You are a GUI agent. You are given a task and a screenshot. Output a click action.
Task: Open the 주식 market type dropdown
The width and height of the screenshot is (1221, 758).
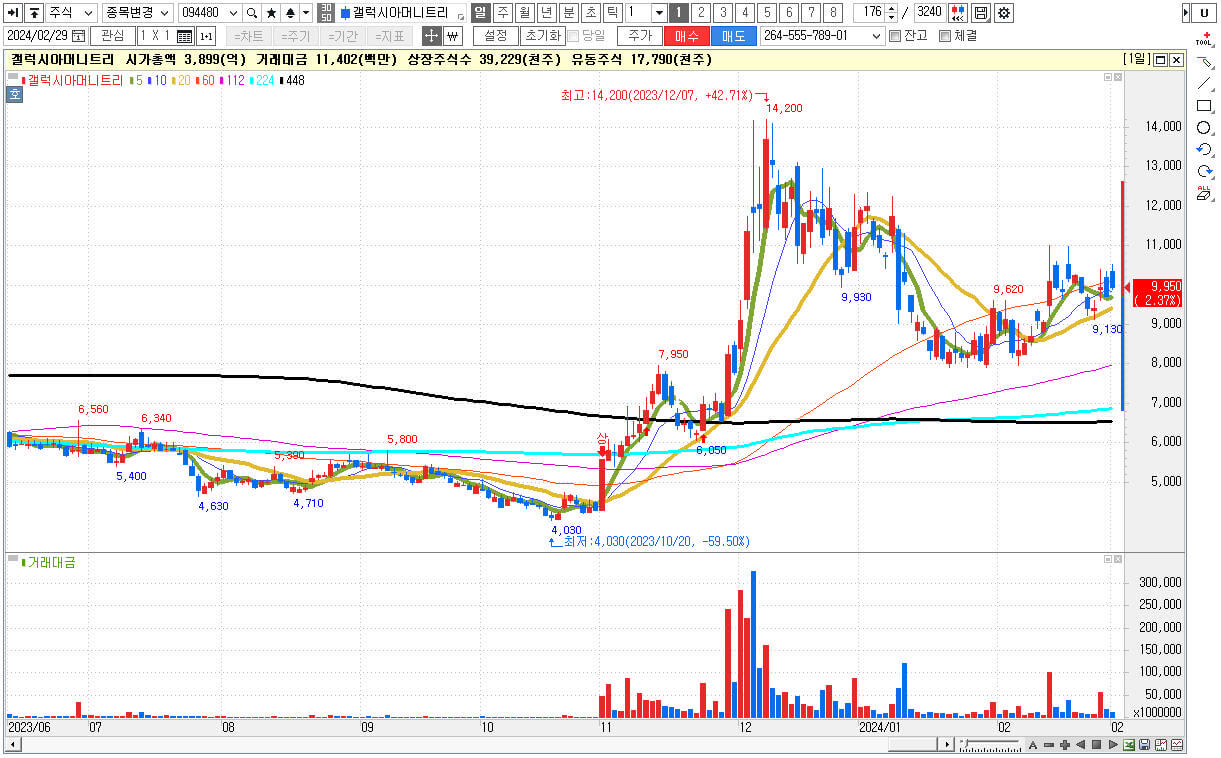(x=72, y=13)
